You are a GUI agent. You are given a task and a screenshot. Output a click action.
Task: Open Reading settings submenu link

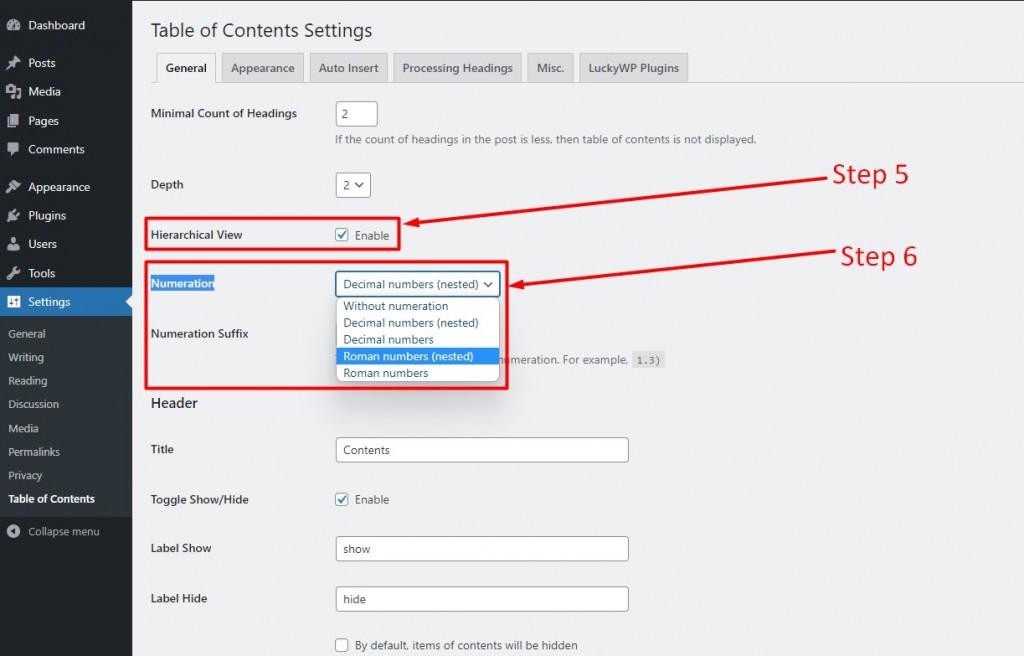(27, 381)
